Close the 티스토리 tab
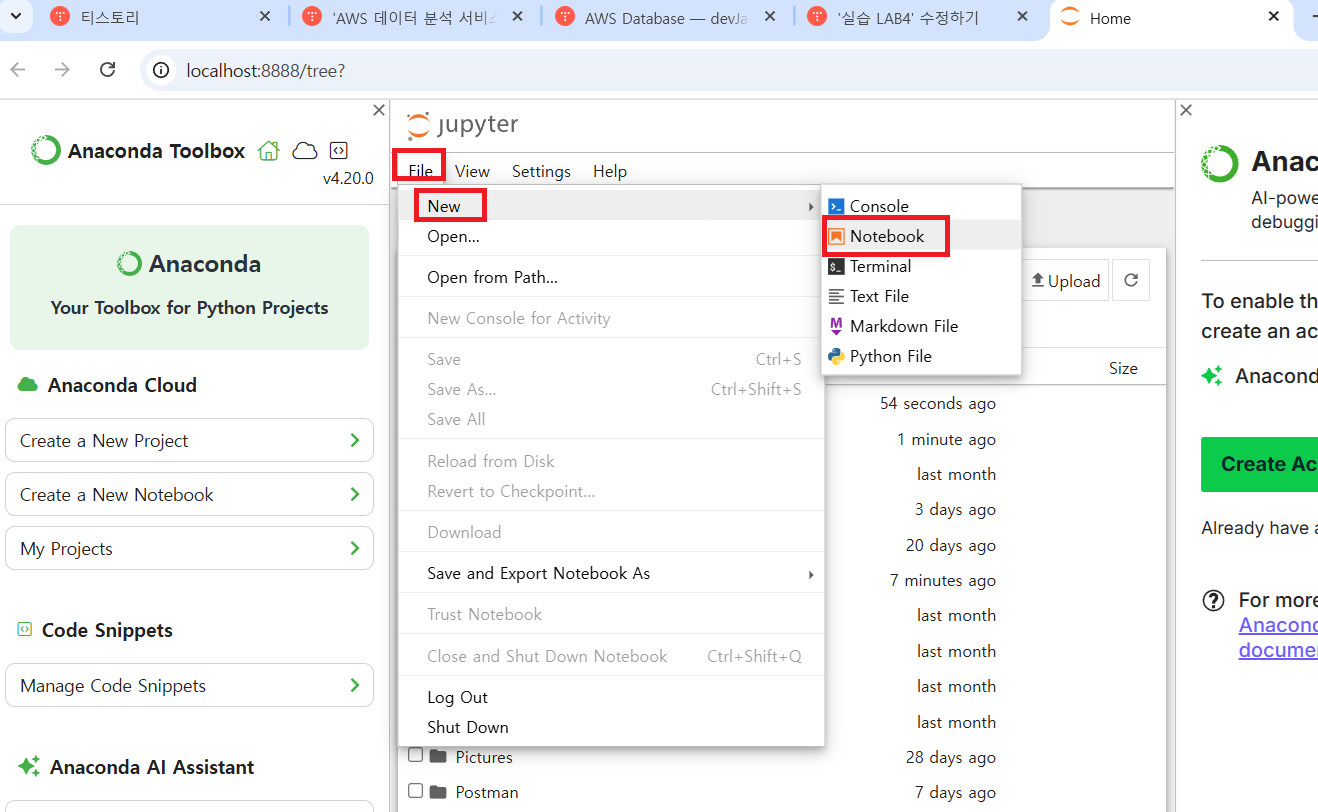The image size is (1318, 812). (265, 17)
